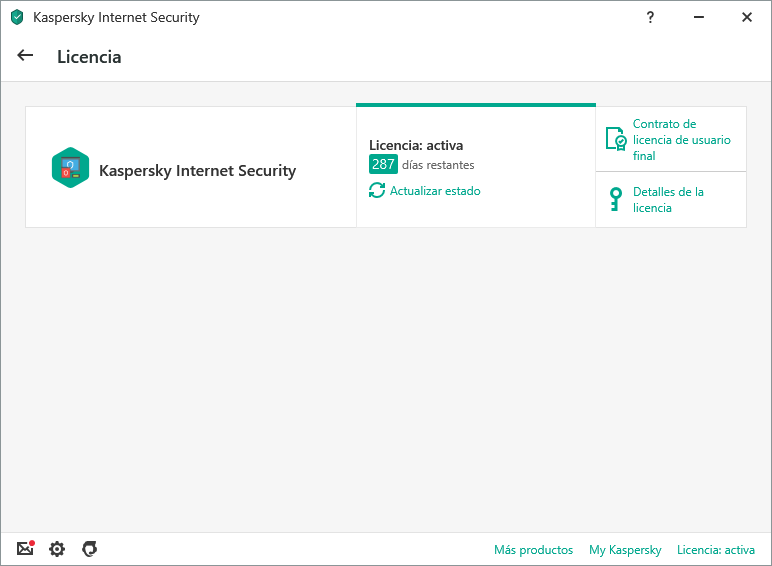Open help with the question mark button
The image size is (772, 566).
coord(650,17)
